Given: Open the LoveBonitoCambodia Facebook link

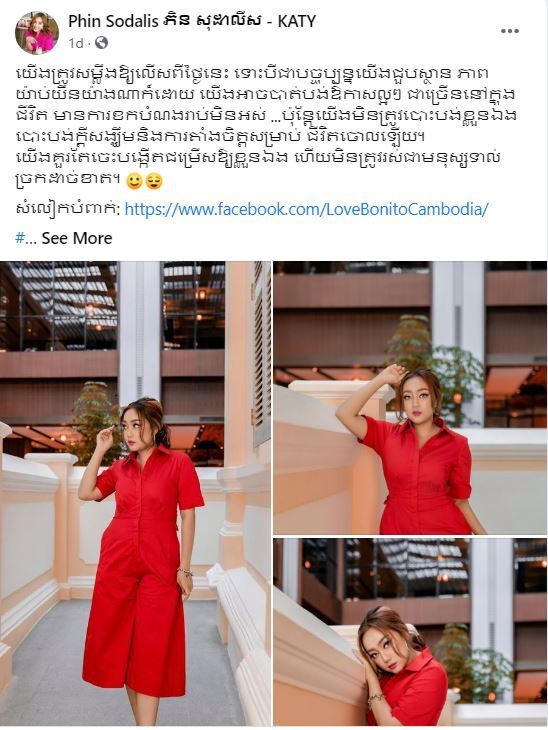Looking at the screenshot, I should click(306, 209).
